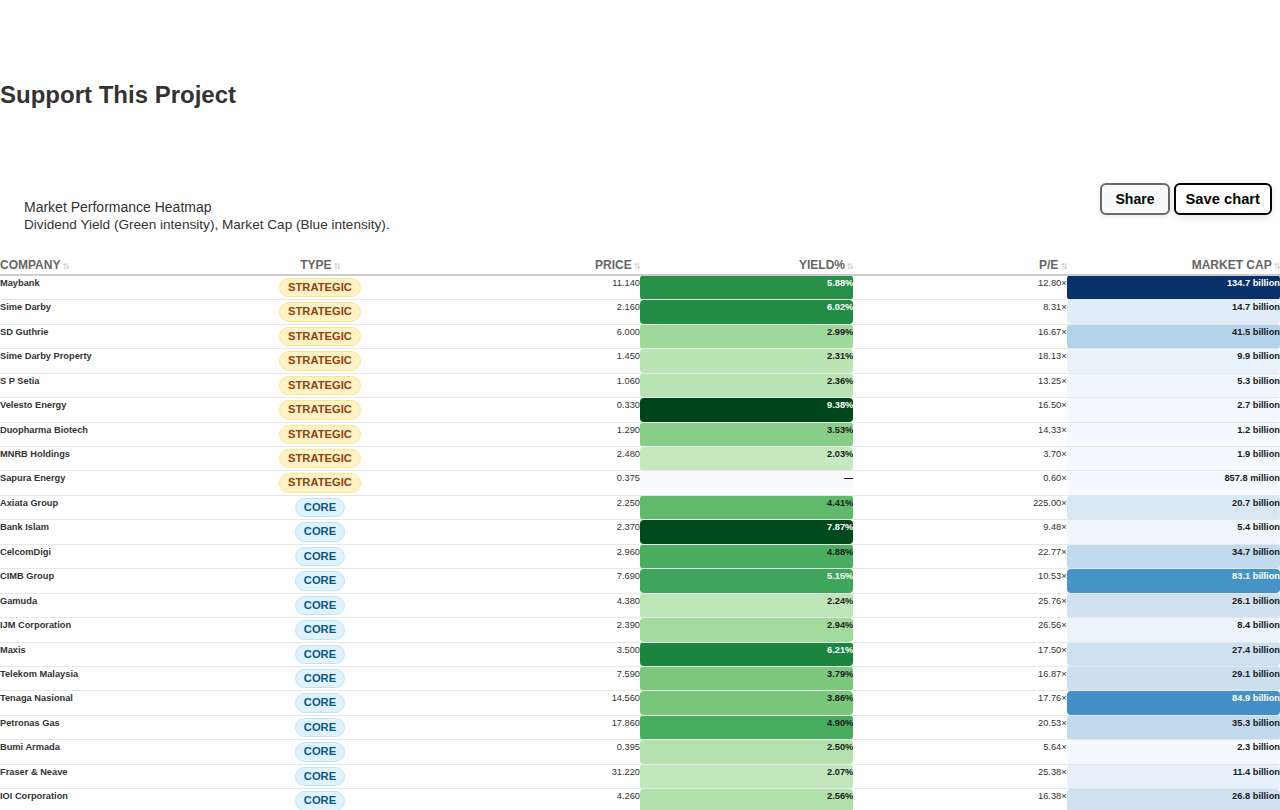
Task: Click the CORE badge in Tenaga Nasional row
Action: 320,702
